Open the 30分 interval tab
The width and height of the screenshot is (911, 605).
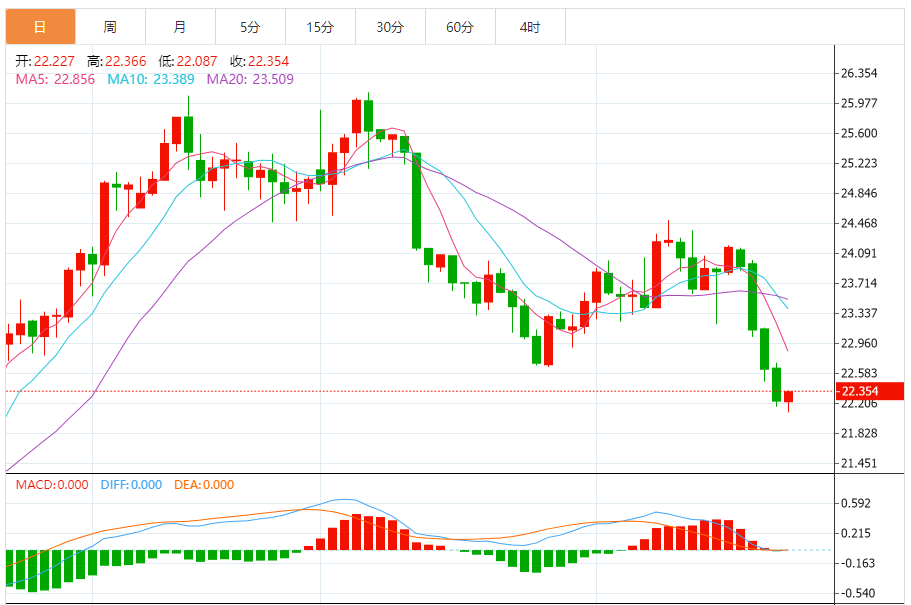(390, 27)
